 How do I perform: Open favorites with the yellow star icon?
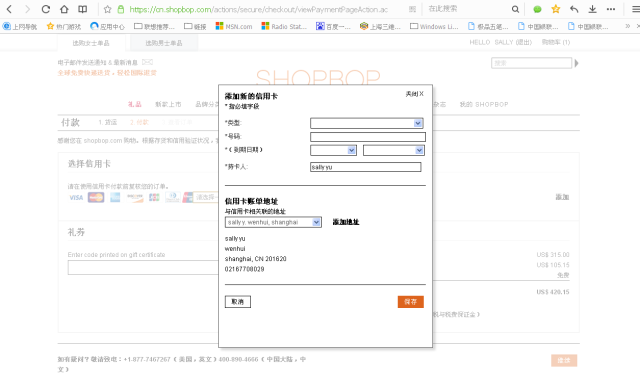coord(556,9)
